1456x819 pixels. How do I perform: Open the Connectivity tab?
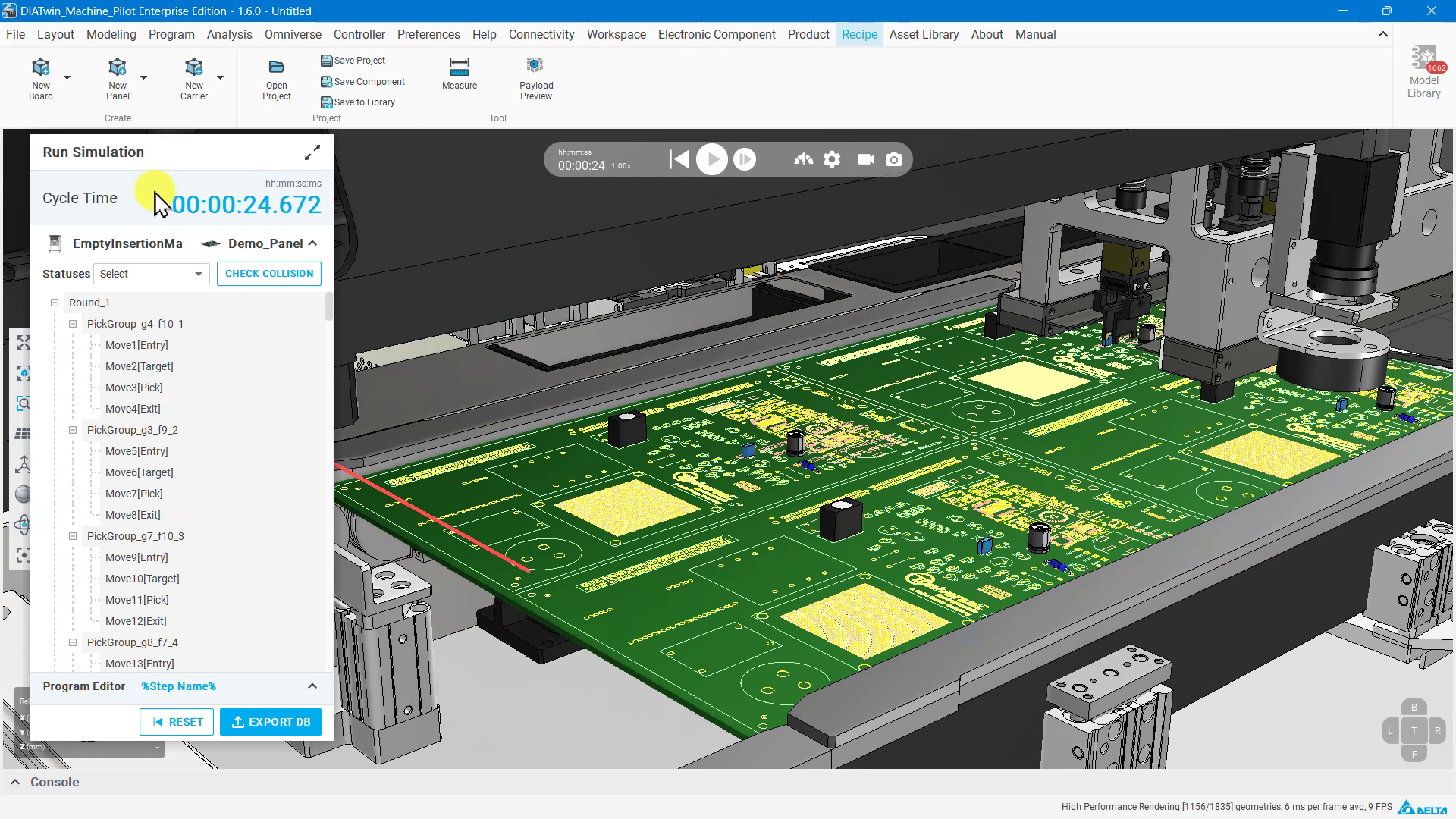pyautogui.click(x=541, y=34)
